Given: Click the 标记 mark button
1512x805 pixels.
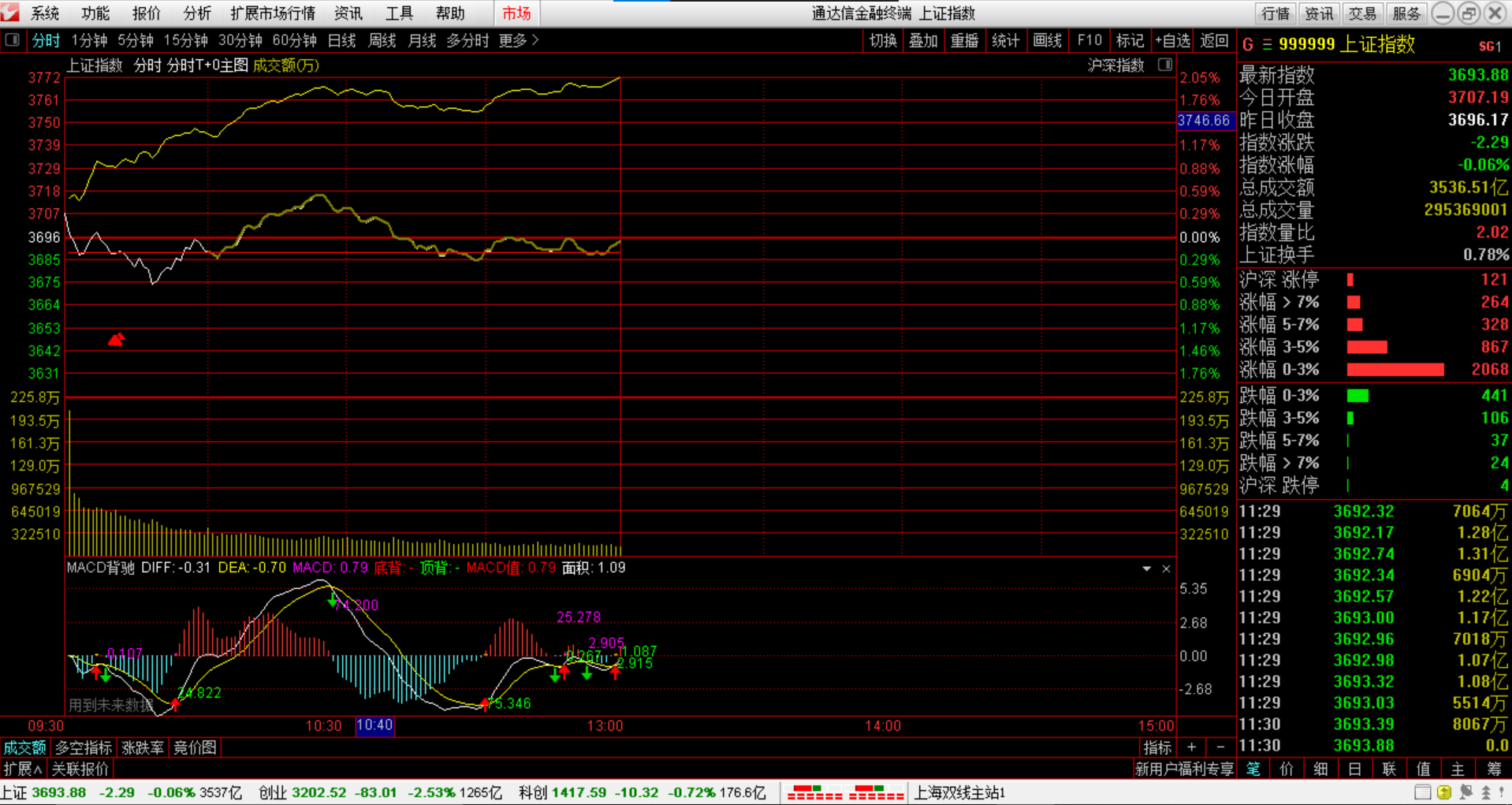Looking at the screenshot, I should (1130, 40).
